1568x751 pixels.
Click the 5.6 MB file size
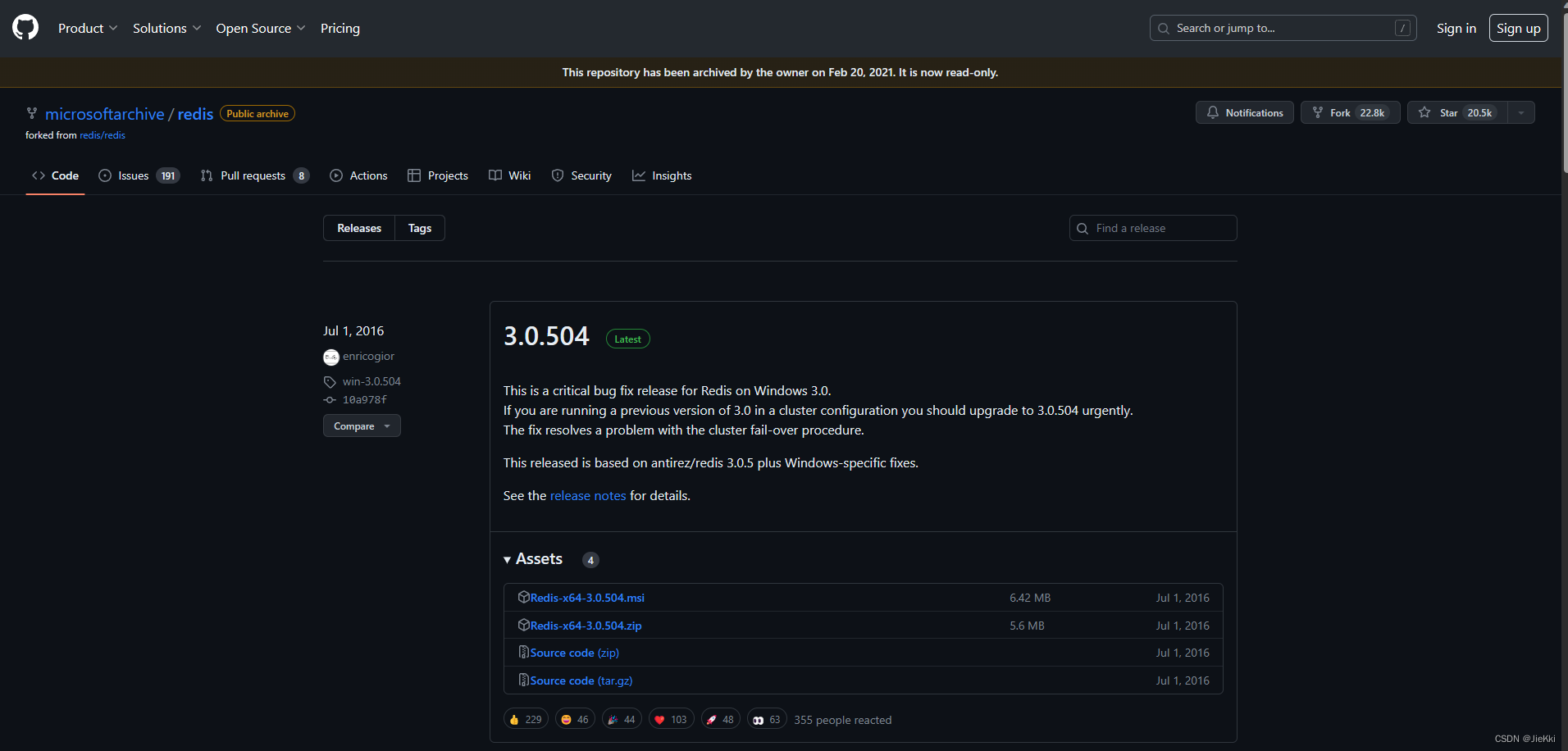1027,626
